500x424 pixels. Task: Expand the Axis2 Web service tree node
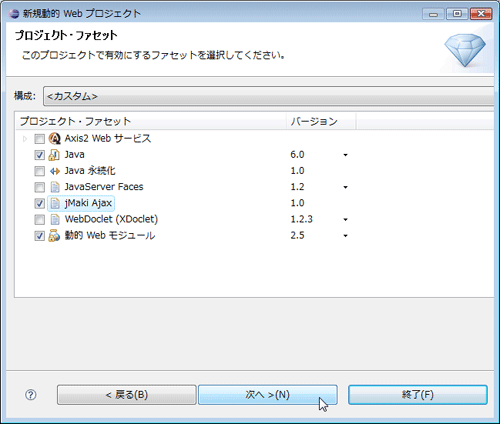(25, 139)
